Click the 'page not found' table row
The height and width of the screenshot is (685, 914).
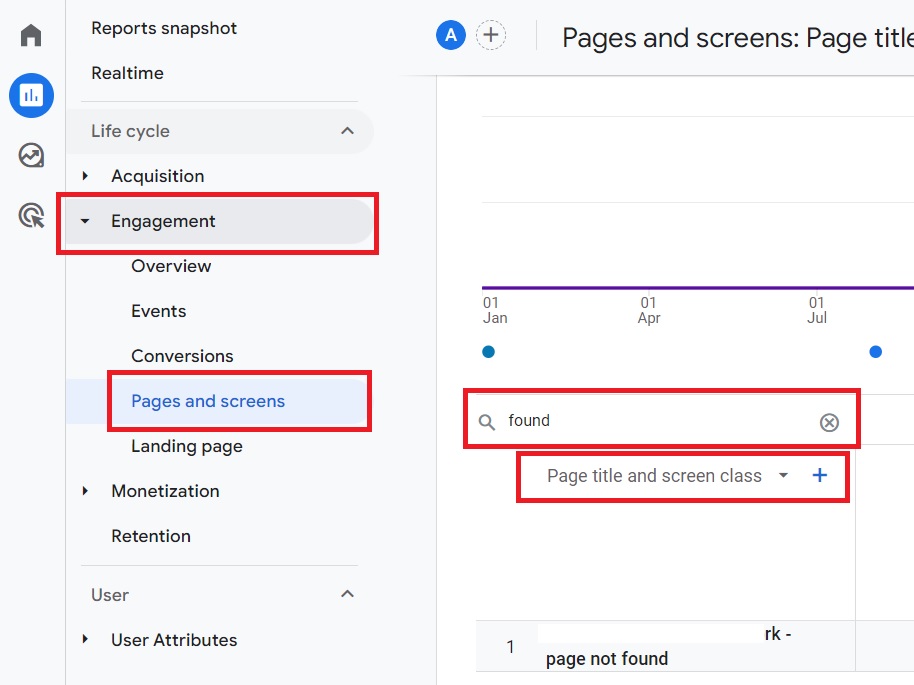click(666, 647)
